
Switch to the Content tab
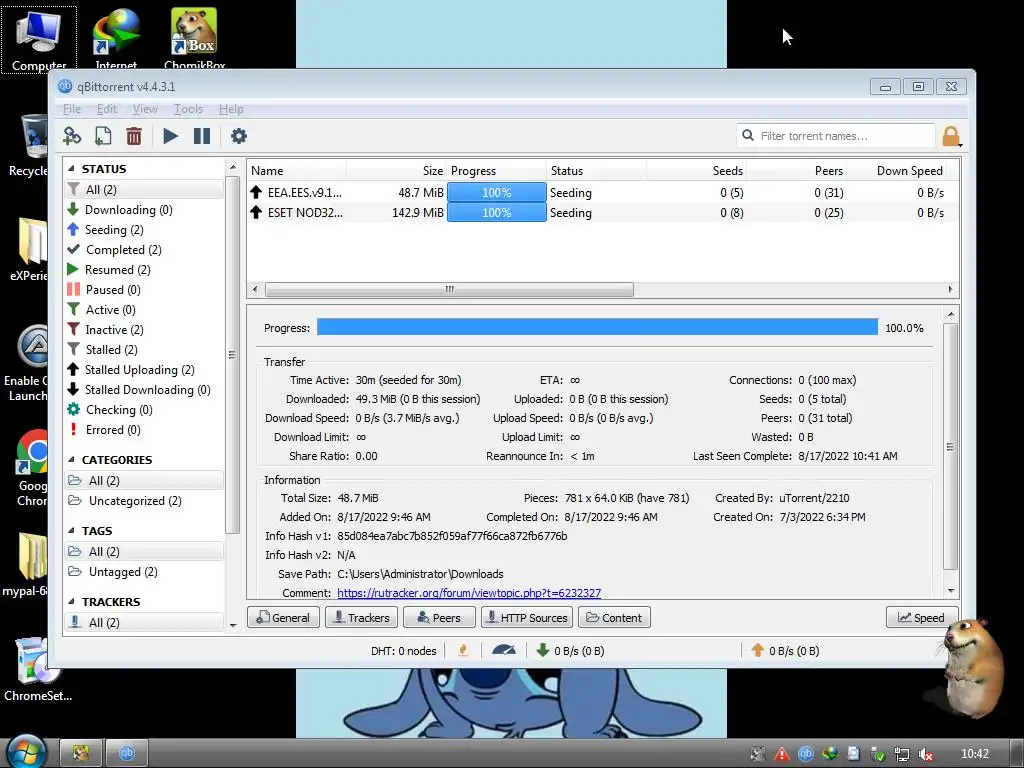click(x=614, y=618)
